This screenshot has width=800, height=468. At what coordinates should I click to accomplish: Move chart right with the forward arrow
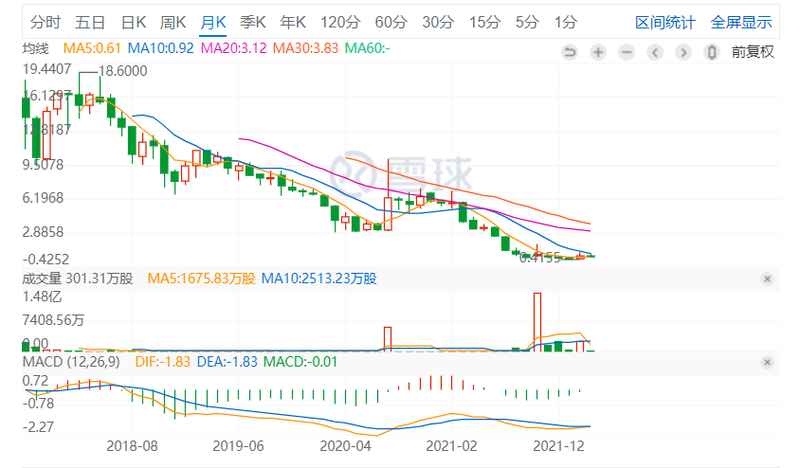tap(684, 52)
